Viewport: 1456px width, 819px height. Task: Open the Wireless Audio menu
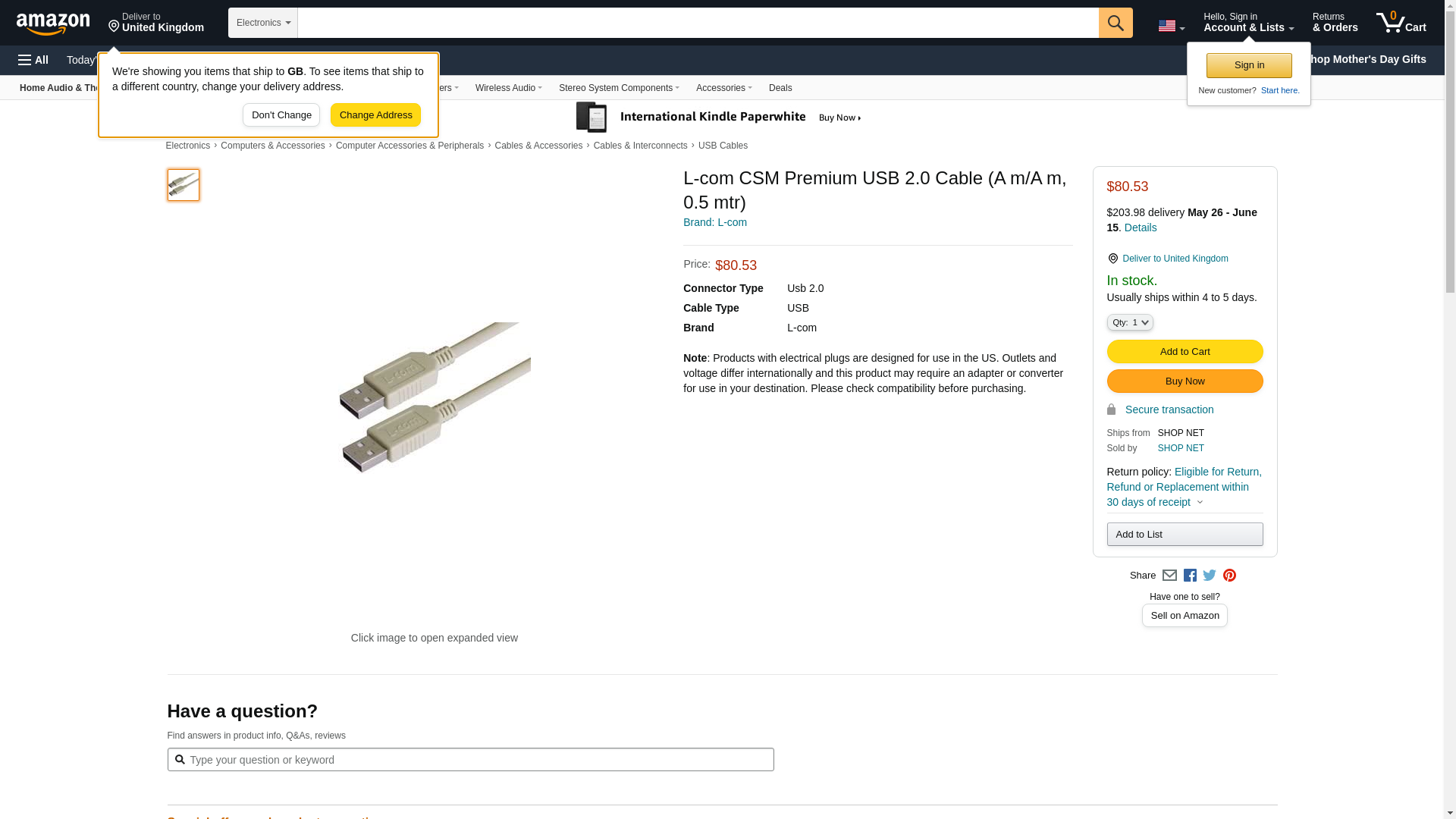click(x=508, y=88)
